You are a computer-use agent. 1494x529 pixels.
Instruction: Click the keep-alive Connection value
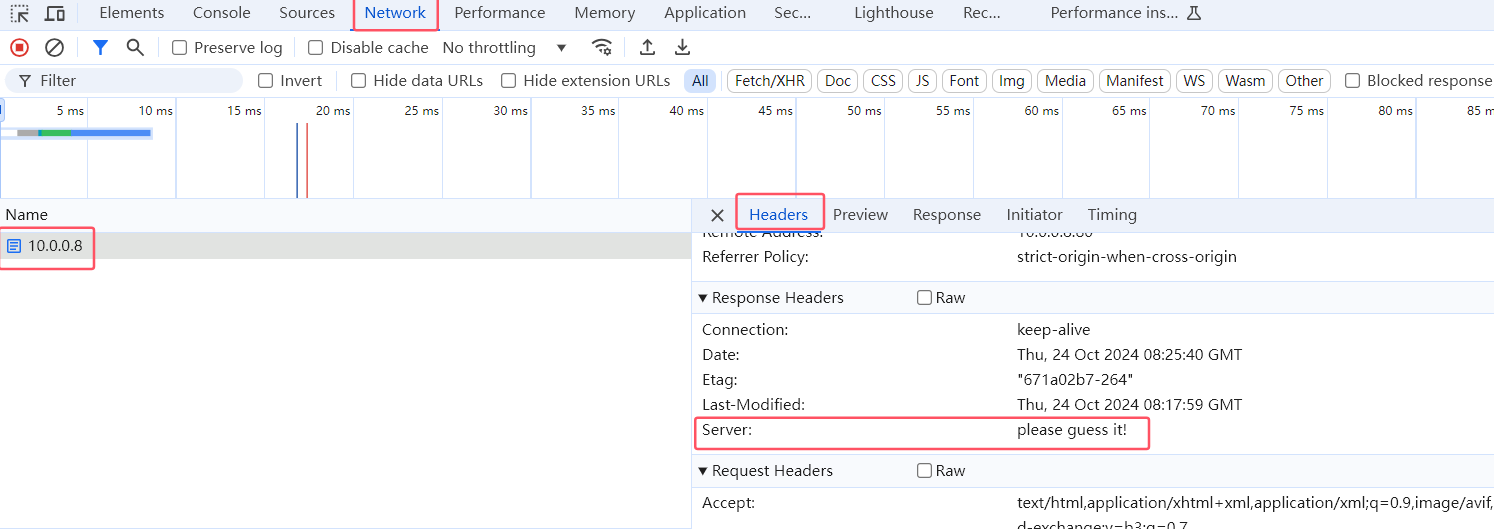[1054, 330]
